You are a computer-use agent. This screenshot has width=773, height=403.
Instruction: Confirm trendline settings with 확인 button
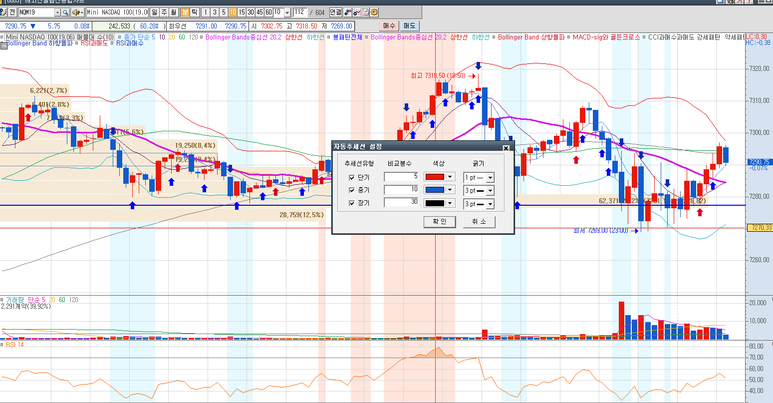(x=439, y=221)
